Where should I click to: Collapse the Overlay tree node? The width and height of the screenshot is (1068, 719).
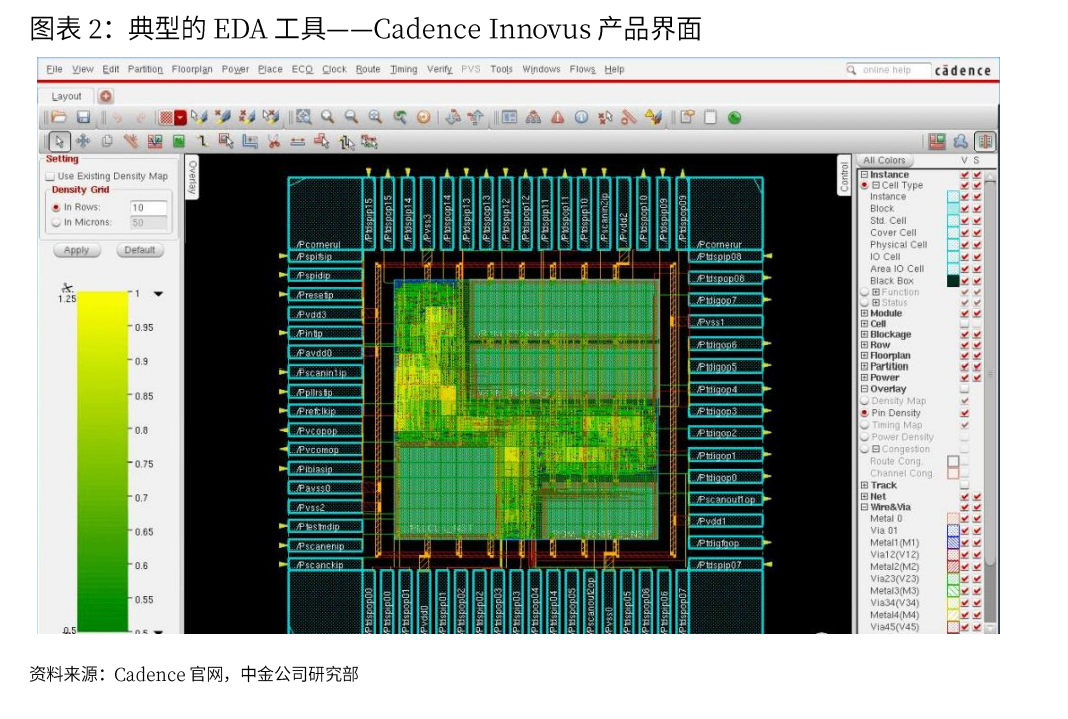864,389
